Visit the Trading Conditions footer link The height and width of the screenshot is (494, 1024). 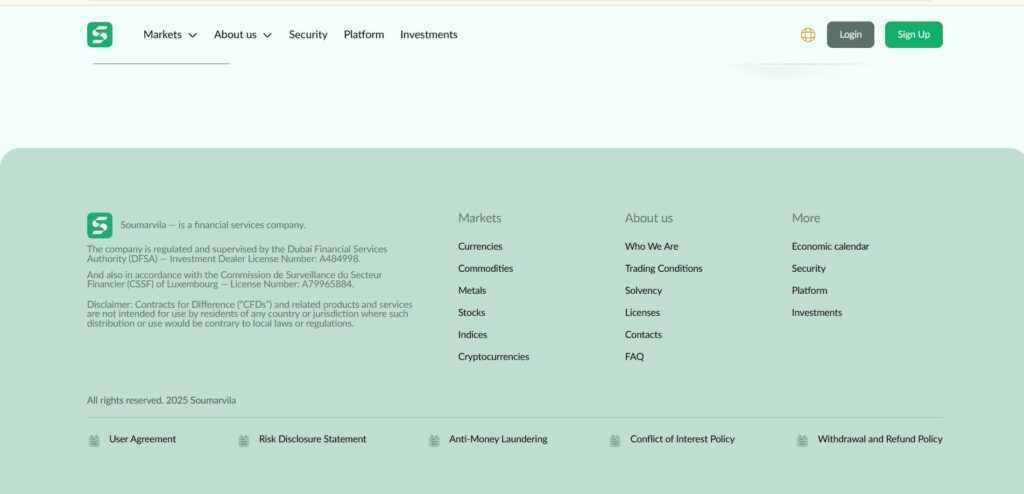pos(663,269)
